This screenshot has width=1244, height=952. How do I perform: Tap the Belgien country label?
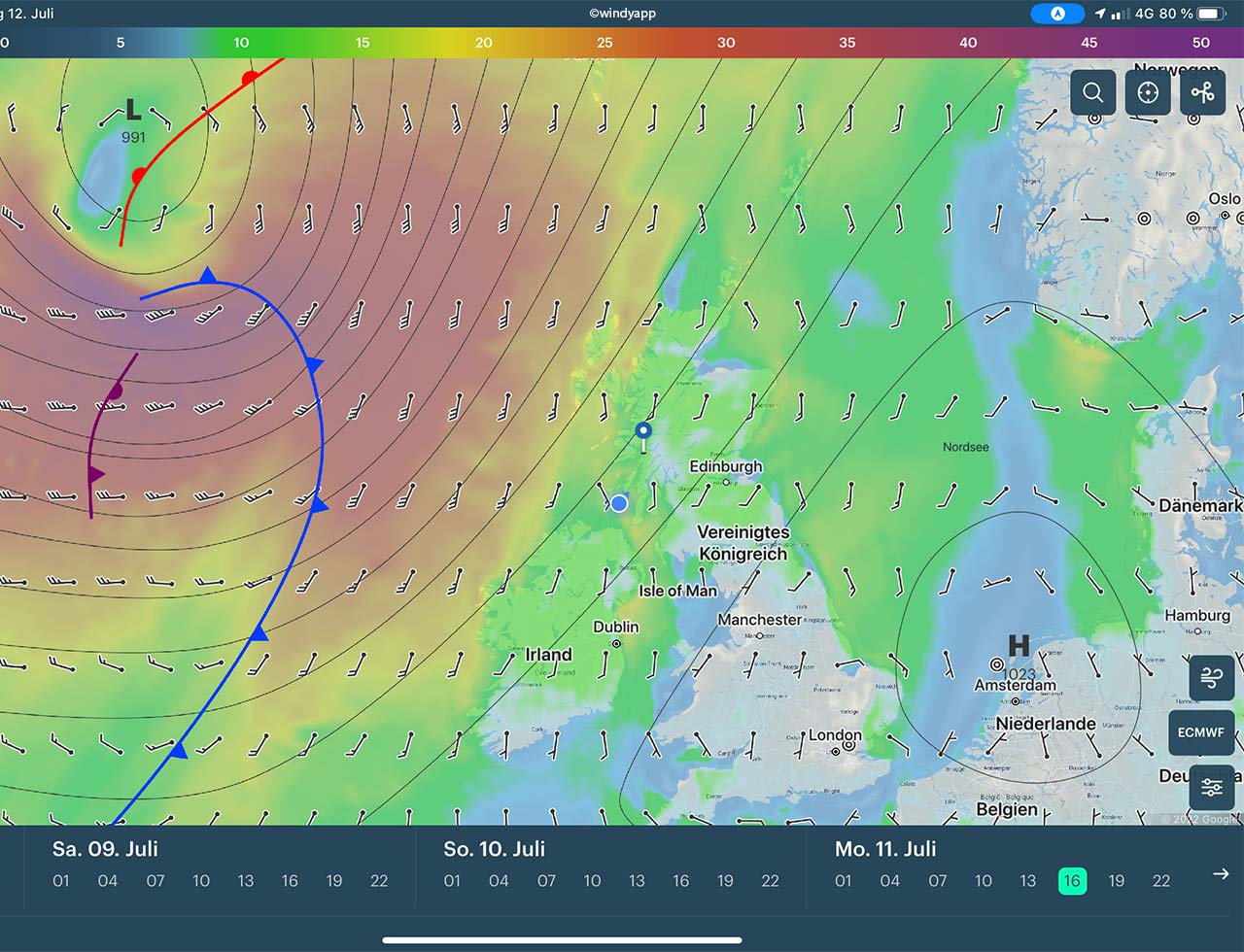coord(1007,809)
